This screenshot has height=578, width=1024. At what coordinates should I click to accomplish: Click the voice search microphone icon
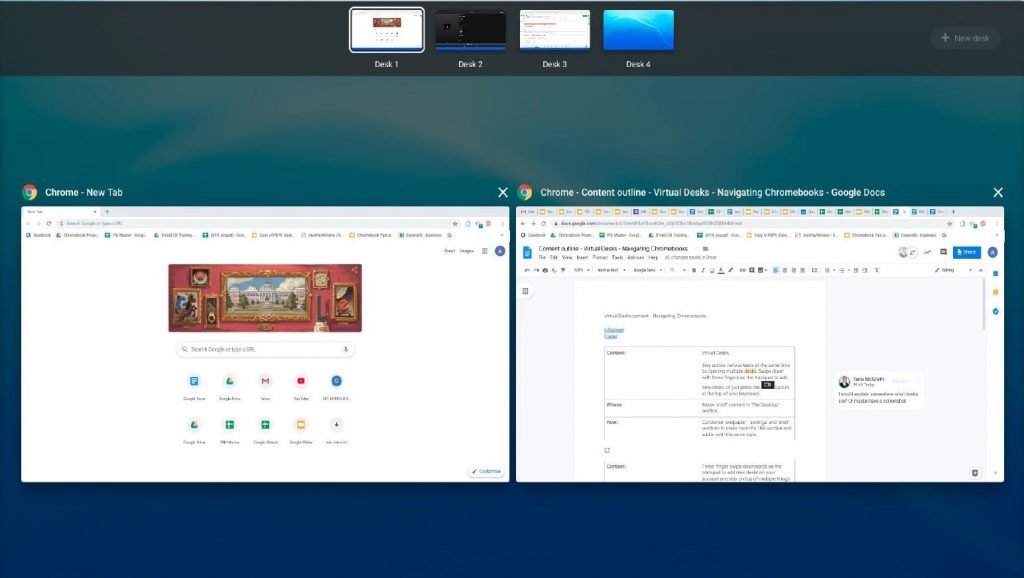(346, 349)
